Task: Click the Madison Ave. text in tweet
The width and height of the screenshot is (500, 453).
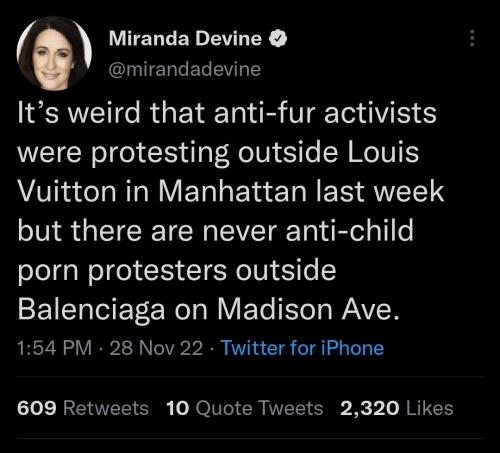Action: tap(308, 309)
